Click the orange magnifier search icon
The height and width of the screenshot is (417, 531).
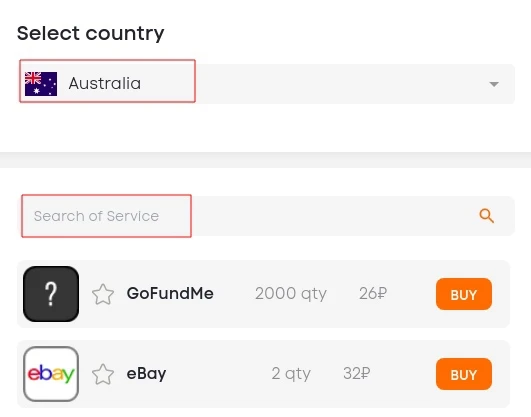(487, 216)
